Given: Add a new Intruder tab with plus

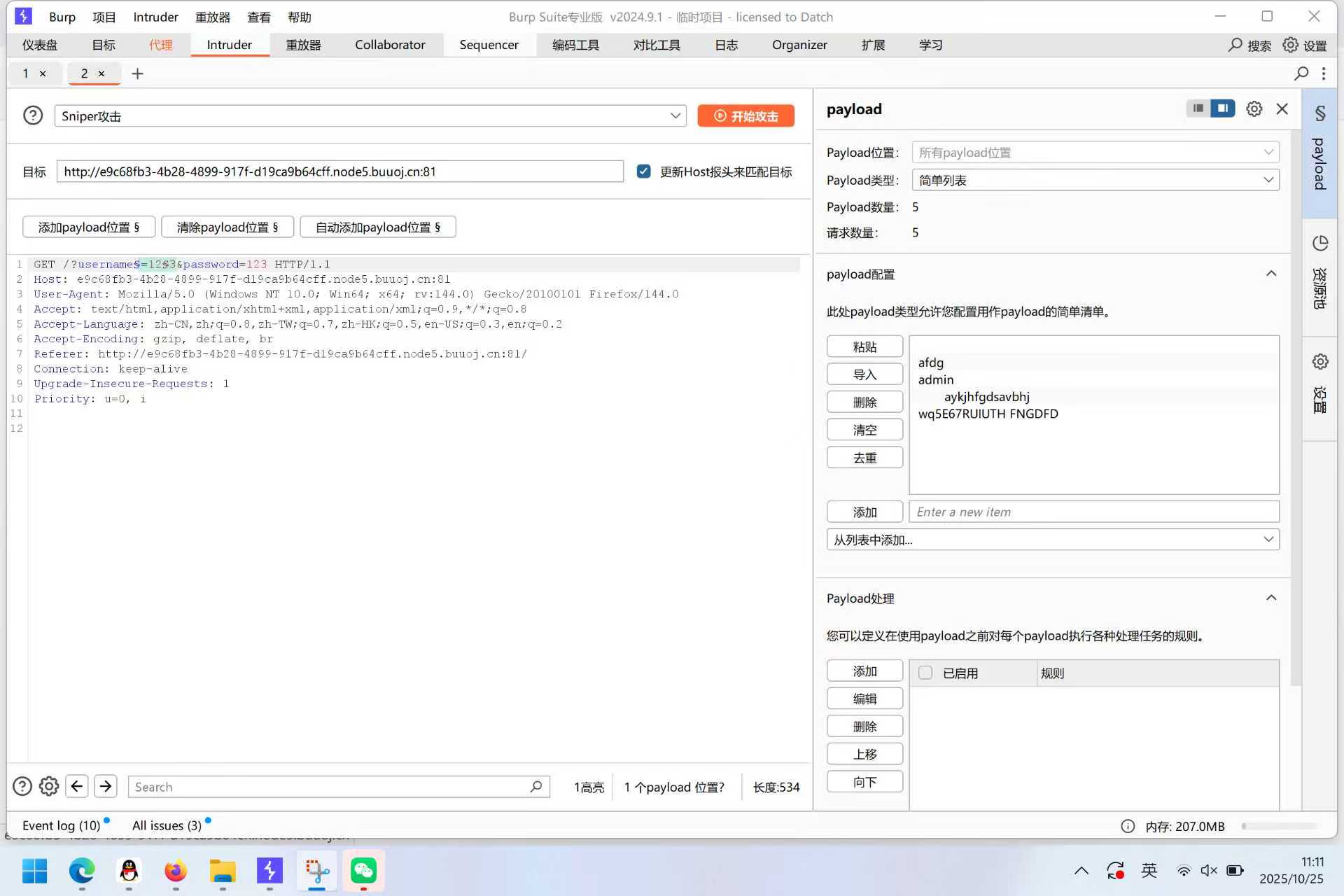Looking at the screenshot, I should [x=137, y=73].
